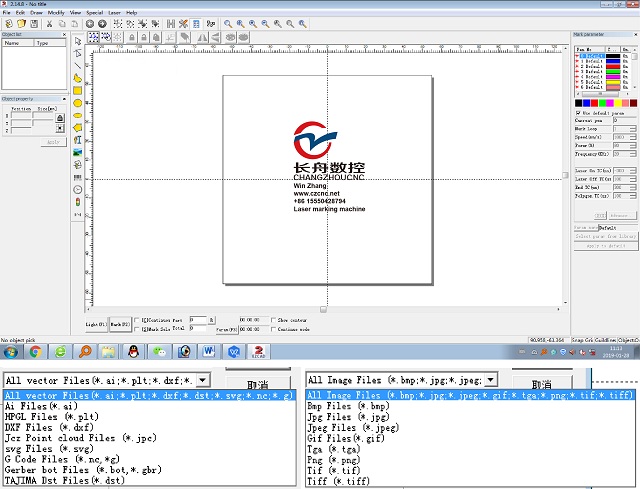Open the All Image Files dropdown arrow
The height and width of the screenshot is (489, 640).
[x=491, y=380]
